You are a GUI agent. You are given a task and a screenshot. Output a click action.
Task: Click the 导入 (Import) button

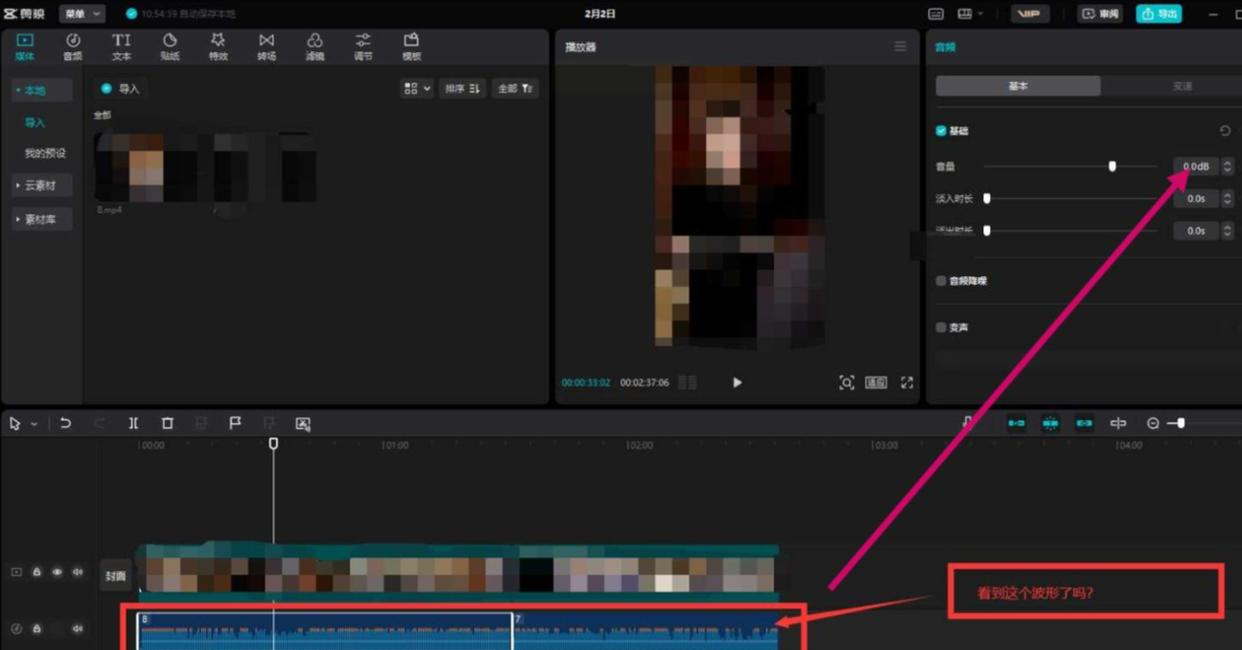pyautogui.click(x=120, y=89)
